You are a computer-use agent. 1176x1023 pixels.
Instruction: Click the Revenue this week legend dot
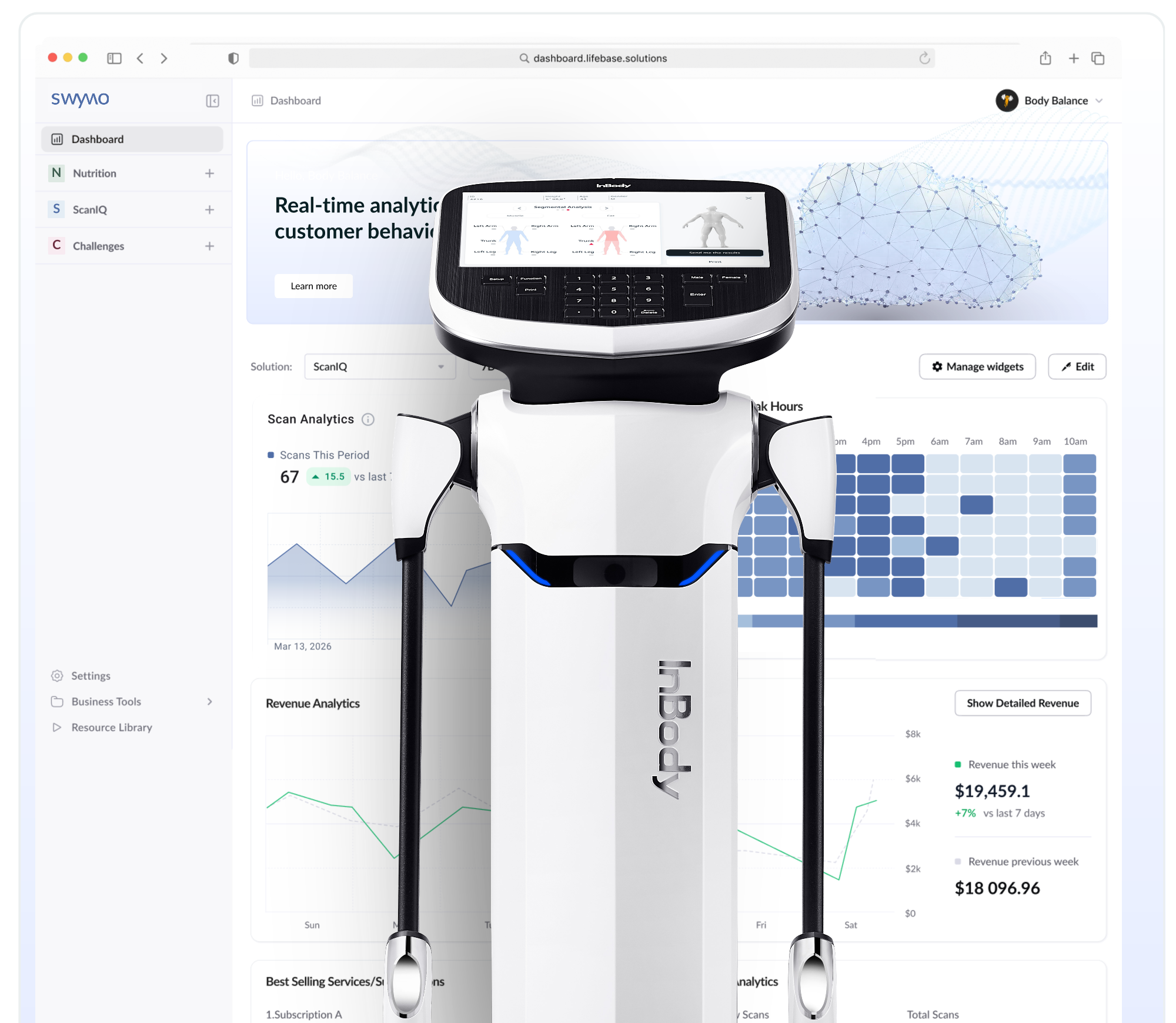click(958, 765)
